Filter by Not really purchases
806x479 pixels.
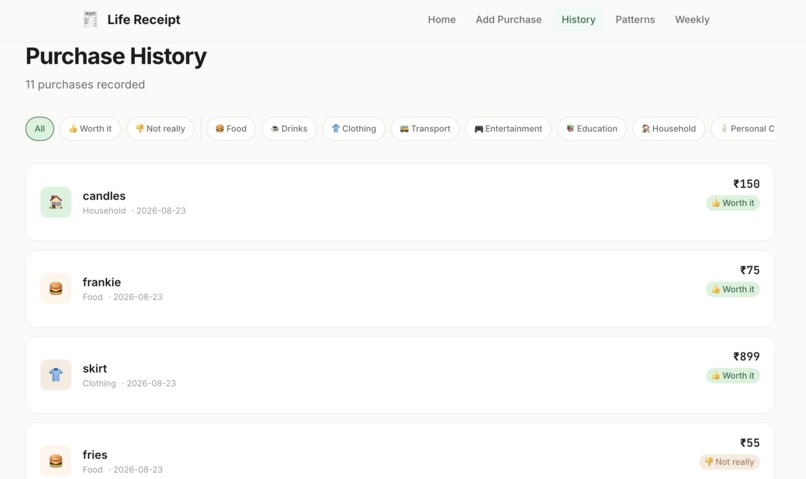160,128
